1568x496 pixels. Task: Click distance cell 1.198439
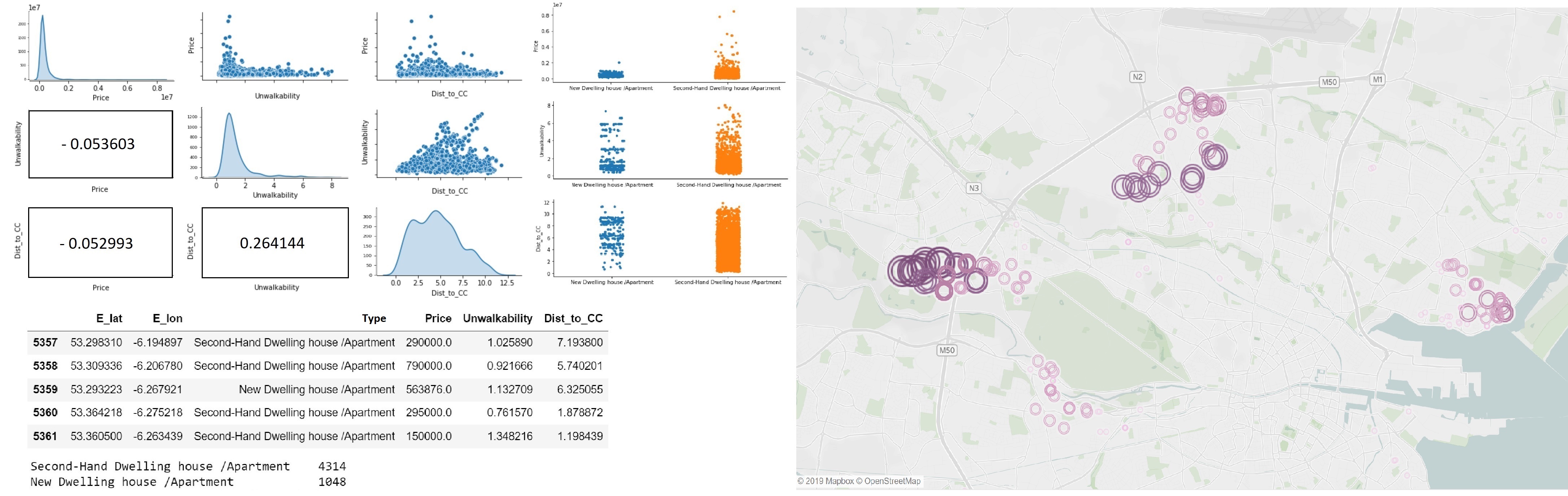click(579, 437)
